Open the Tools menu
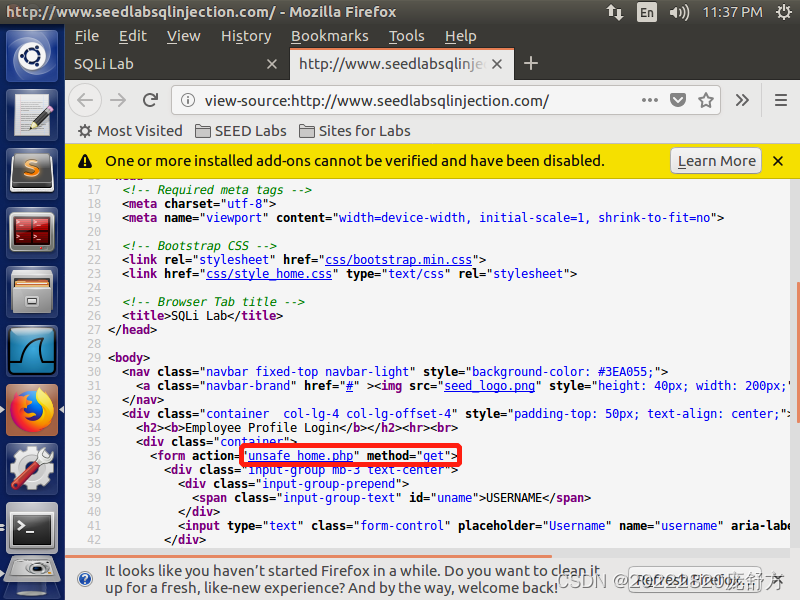 (x=407, y=36)
